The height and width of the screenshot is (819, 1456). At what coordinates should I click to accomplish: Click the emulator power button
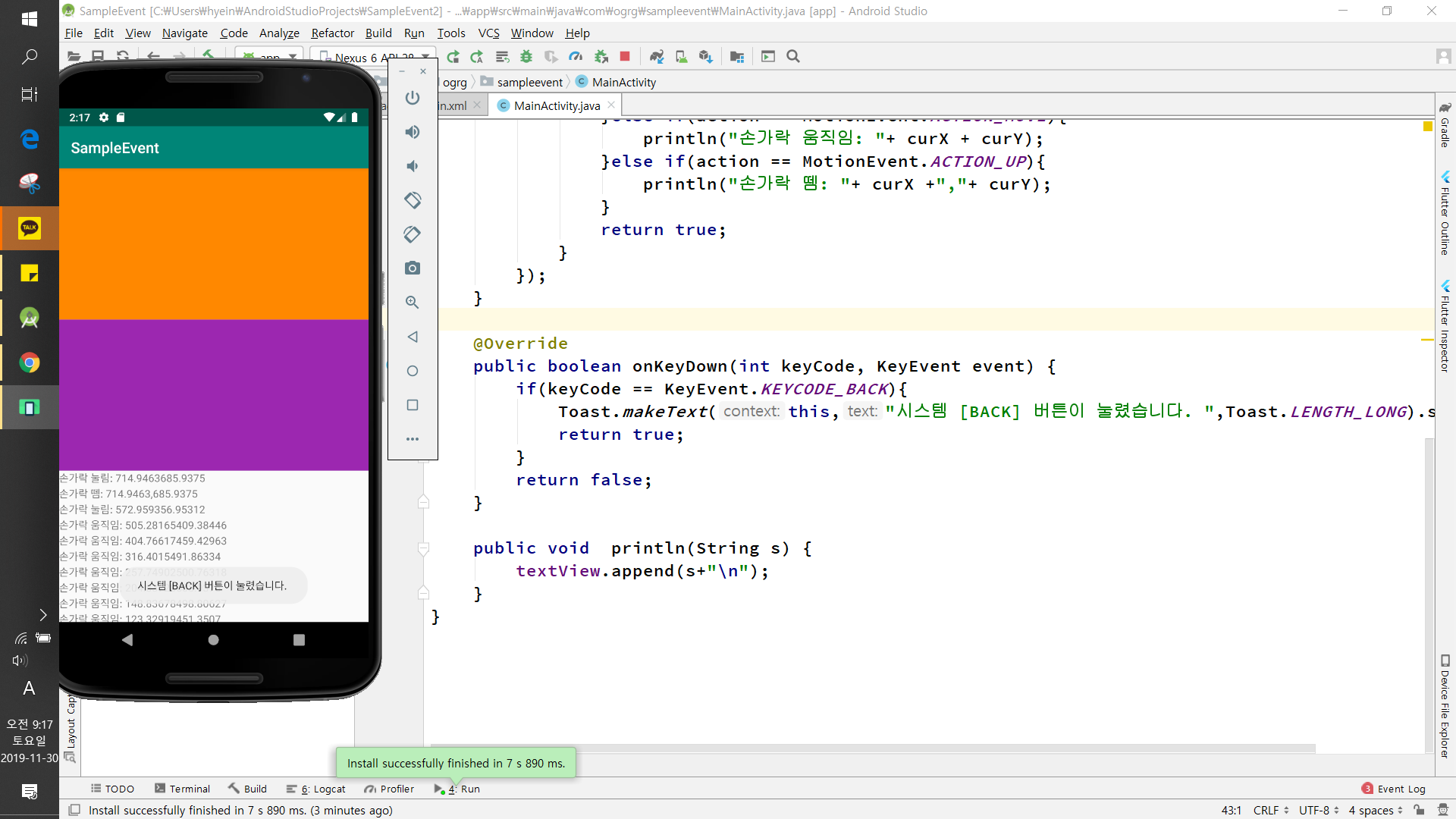click(x=413, y=98)
